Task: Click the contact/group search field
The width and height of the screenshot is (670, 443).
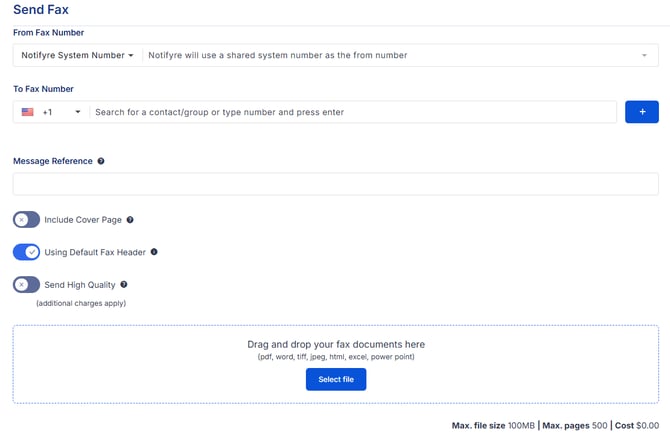Action: [x=352, y=112]
